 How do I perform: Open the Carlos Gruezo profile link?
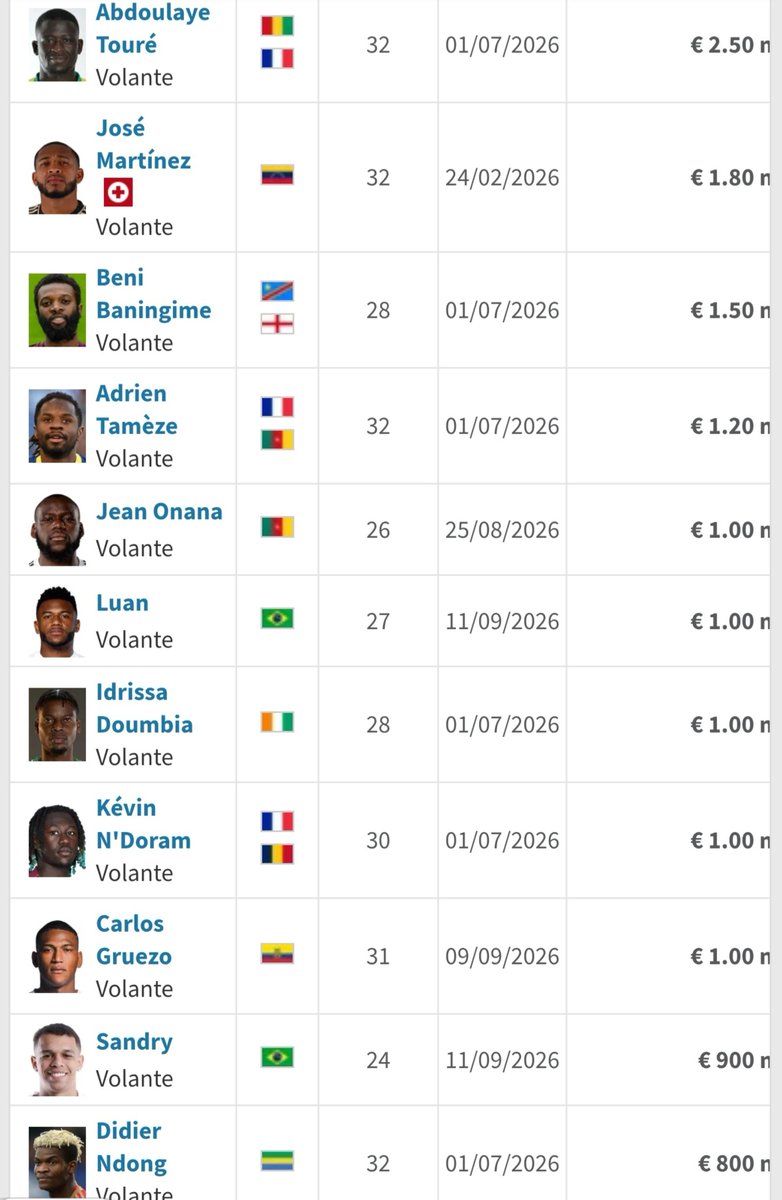(134, 940)
